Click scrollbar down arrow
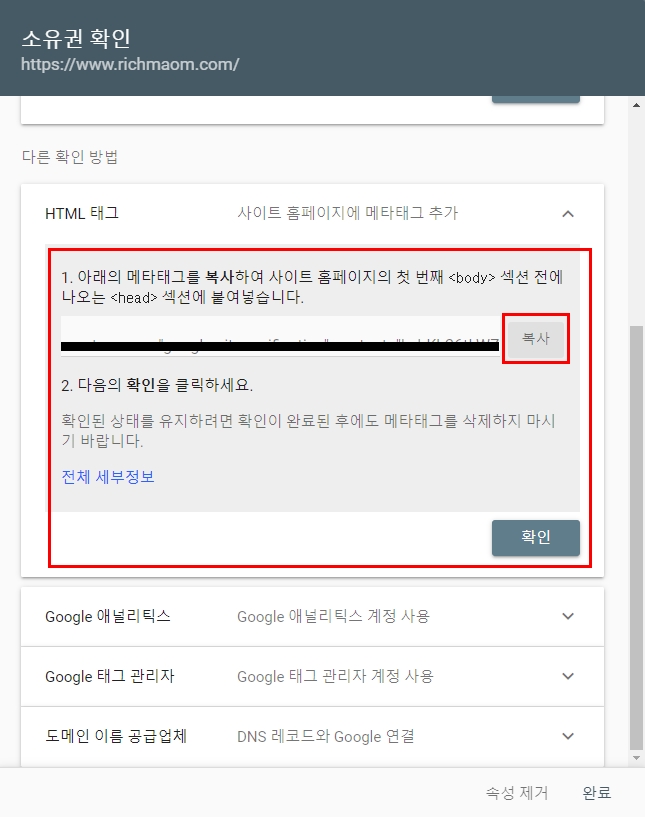Image resolution: width=645 pixels, height=817 pixels. point(636,758)
